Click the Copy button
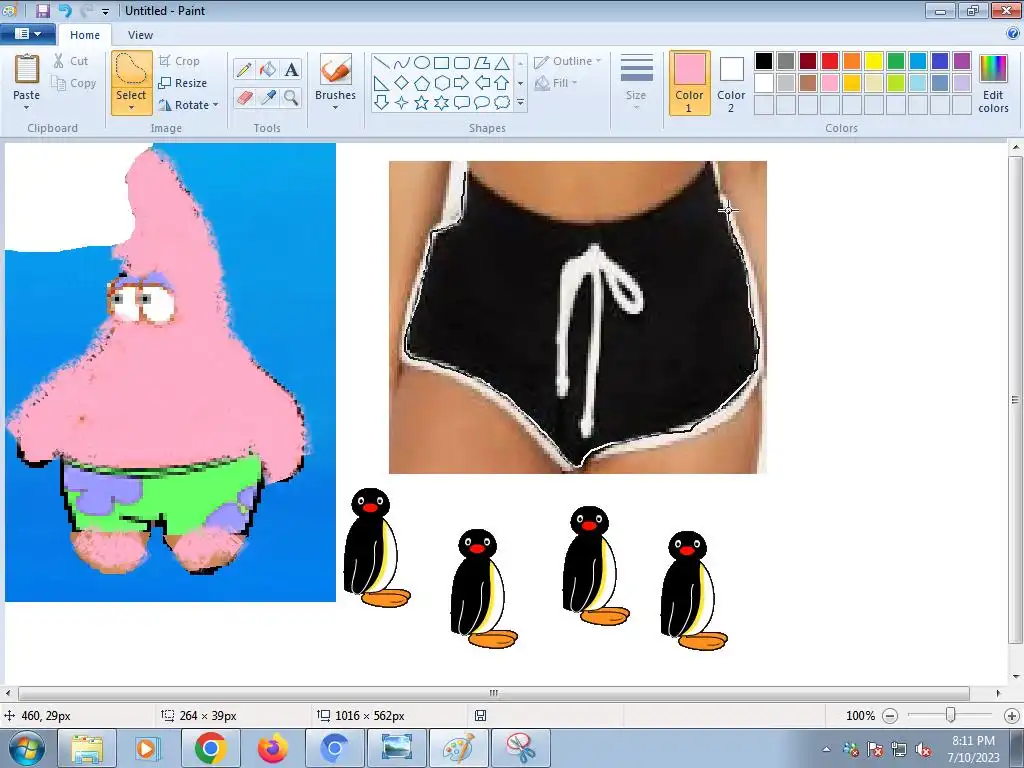 point(74,83)
